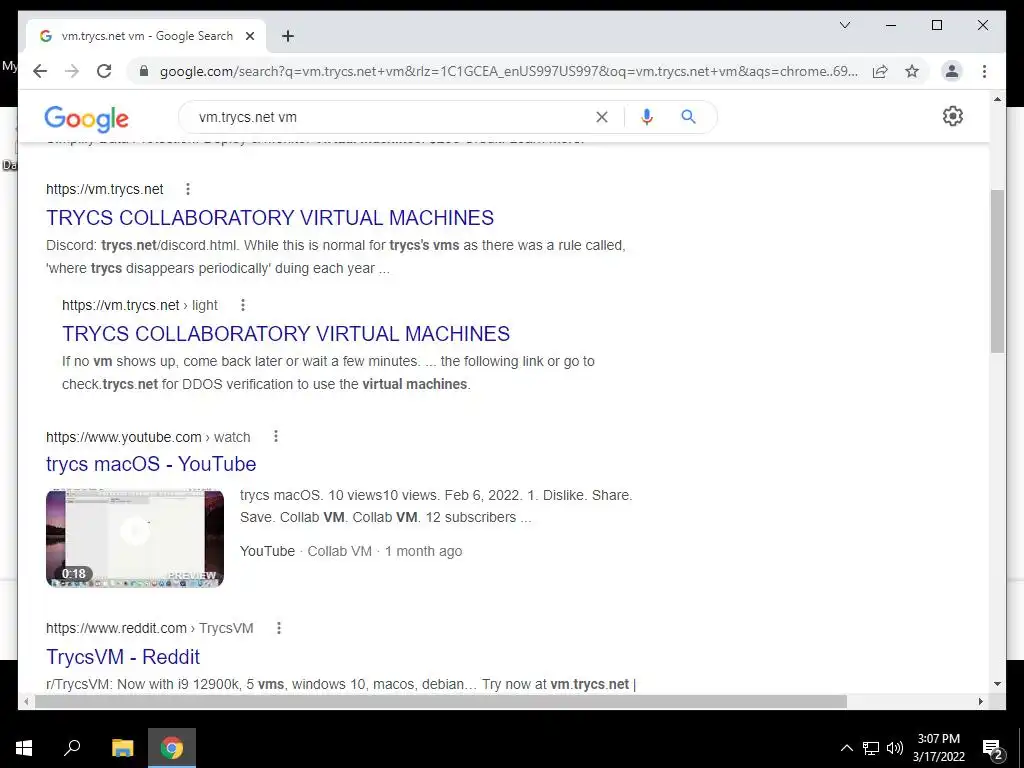
Task: Click the https://vm.trycs.net URL text
Action: click(x=104, y=189)
